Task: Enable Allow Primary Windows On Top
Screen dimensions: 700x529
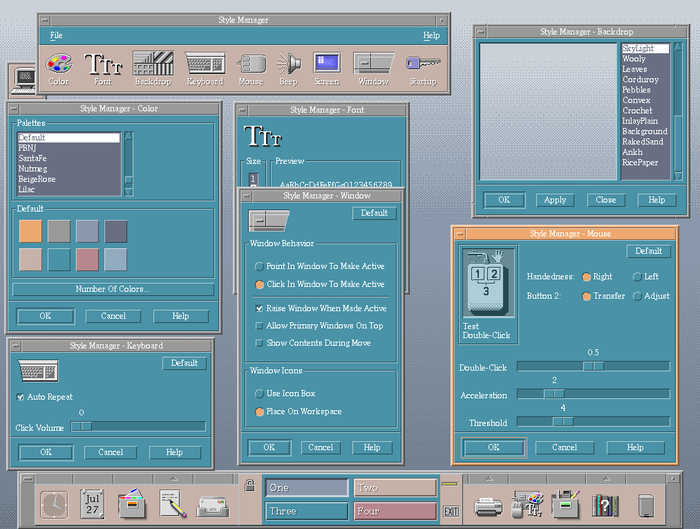Action: 259,326
